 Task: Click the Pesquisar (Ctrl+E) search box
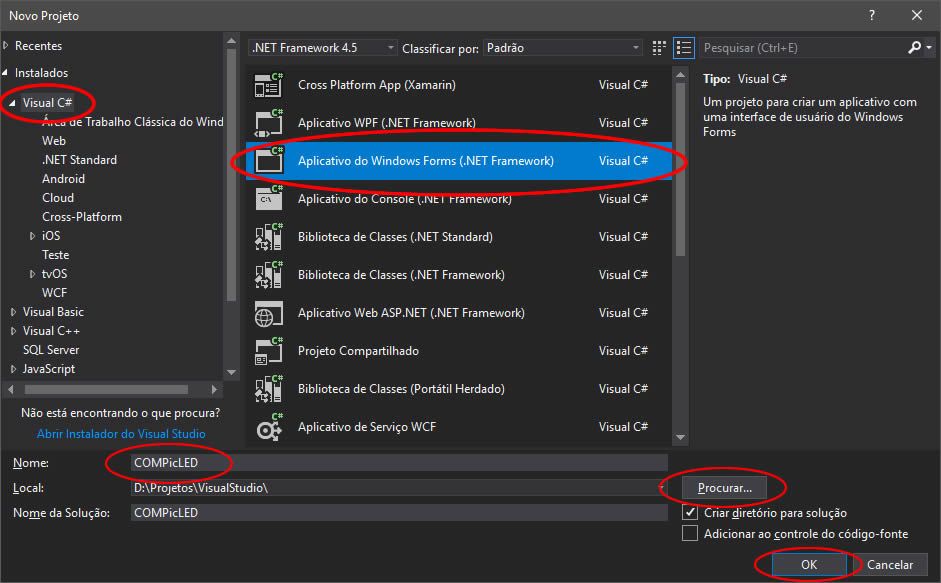click(803, 47)
